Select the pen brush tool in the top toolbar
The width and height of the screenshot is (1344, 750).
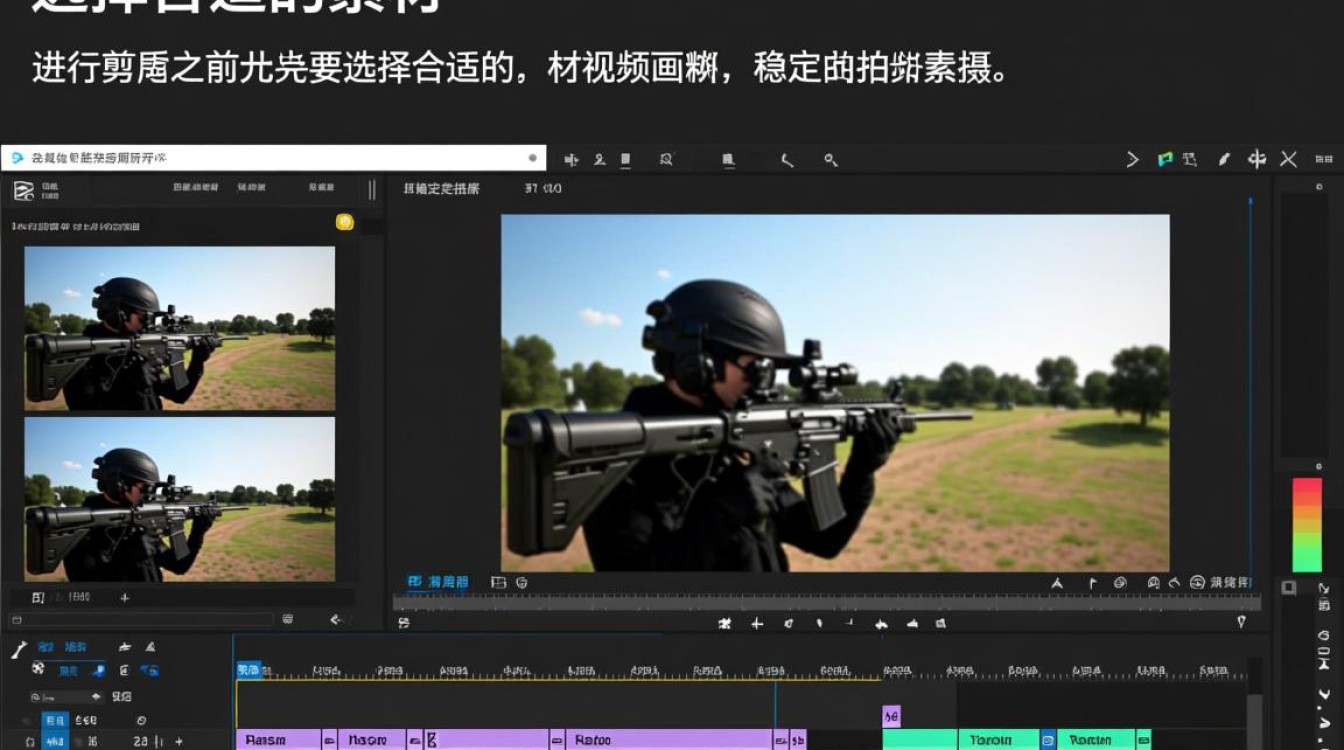(1224, 159)
